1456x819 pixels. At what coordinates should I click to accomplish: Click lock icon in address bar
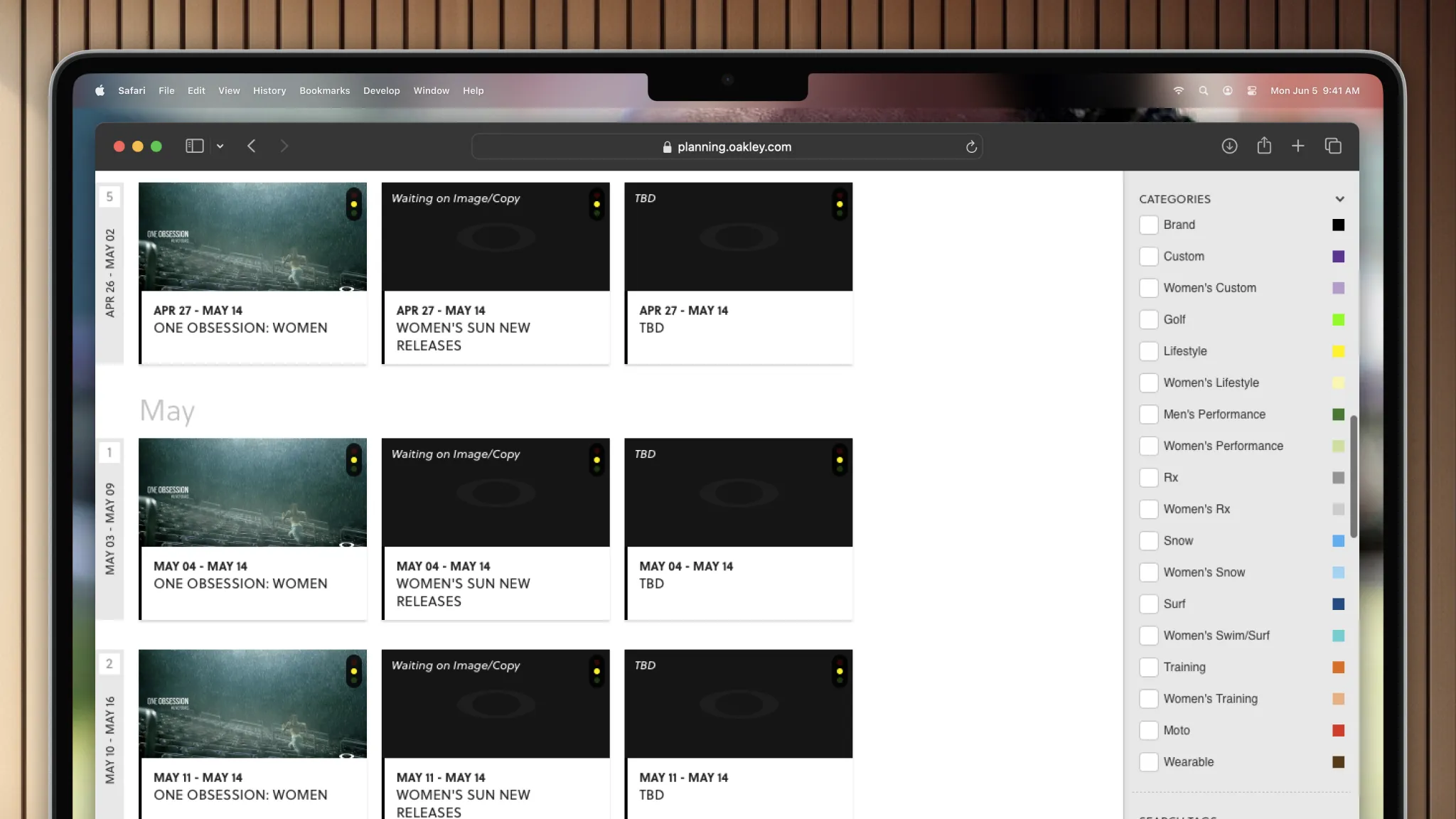pos(667,146)
